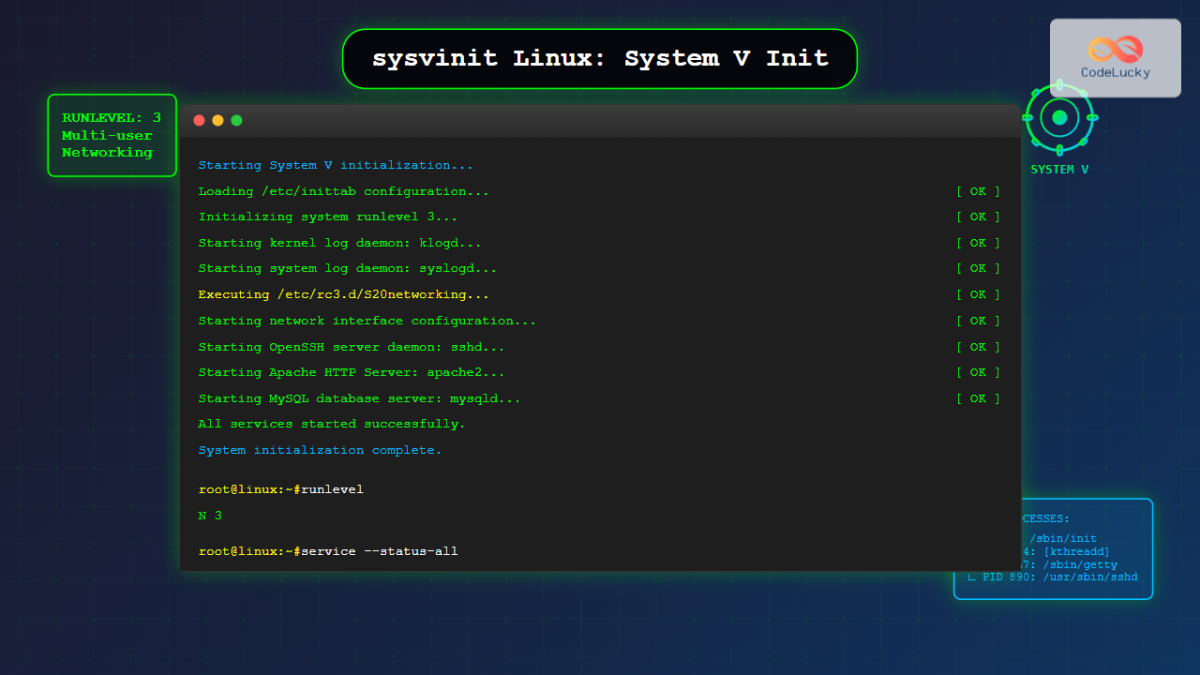Click the green border of the runlevel panel

pyautogui.click(x=50, y=135)
